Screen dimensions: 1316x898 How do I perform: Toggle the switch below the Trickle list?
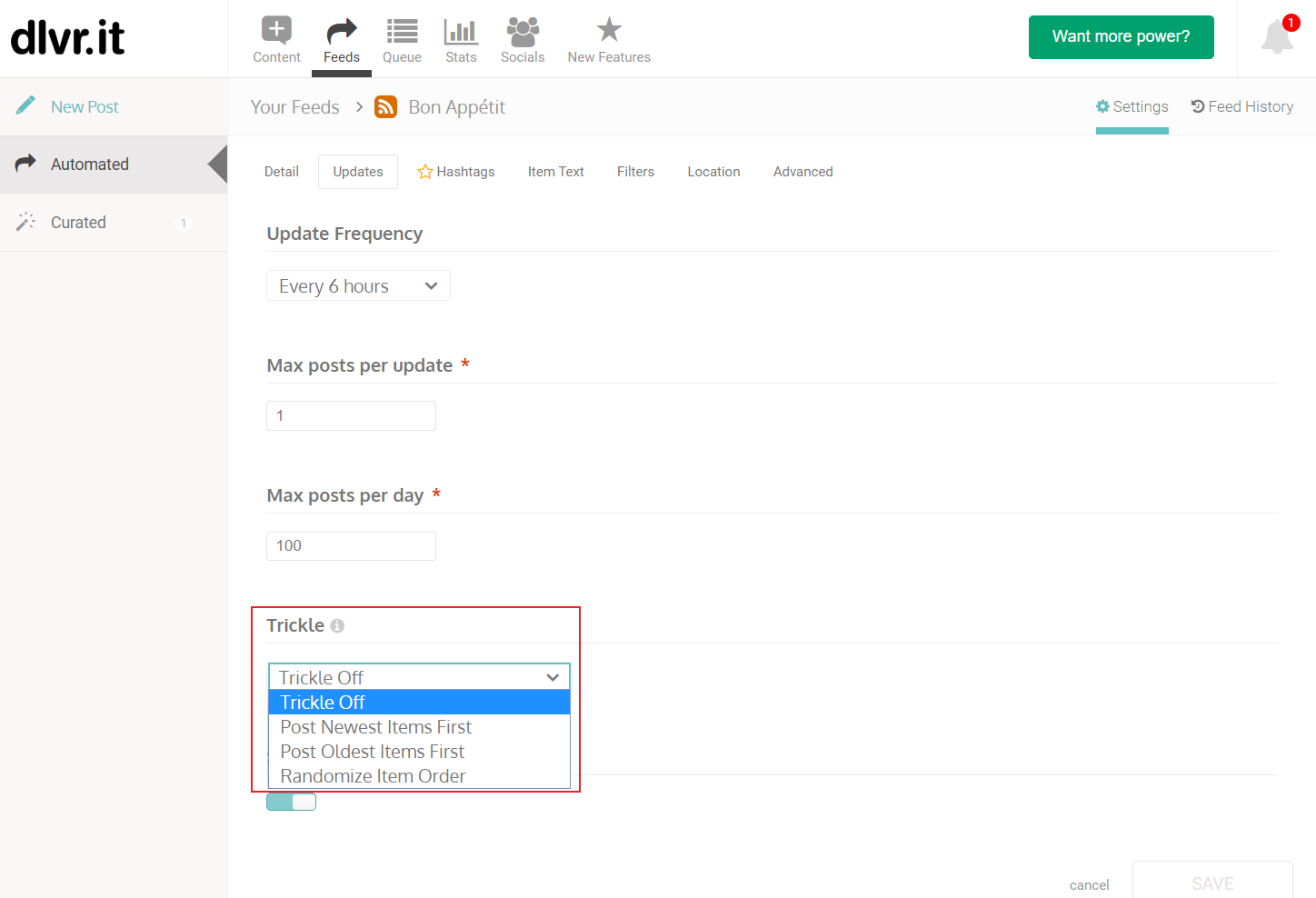click(x=292, y=802)
